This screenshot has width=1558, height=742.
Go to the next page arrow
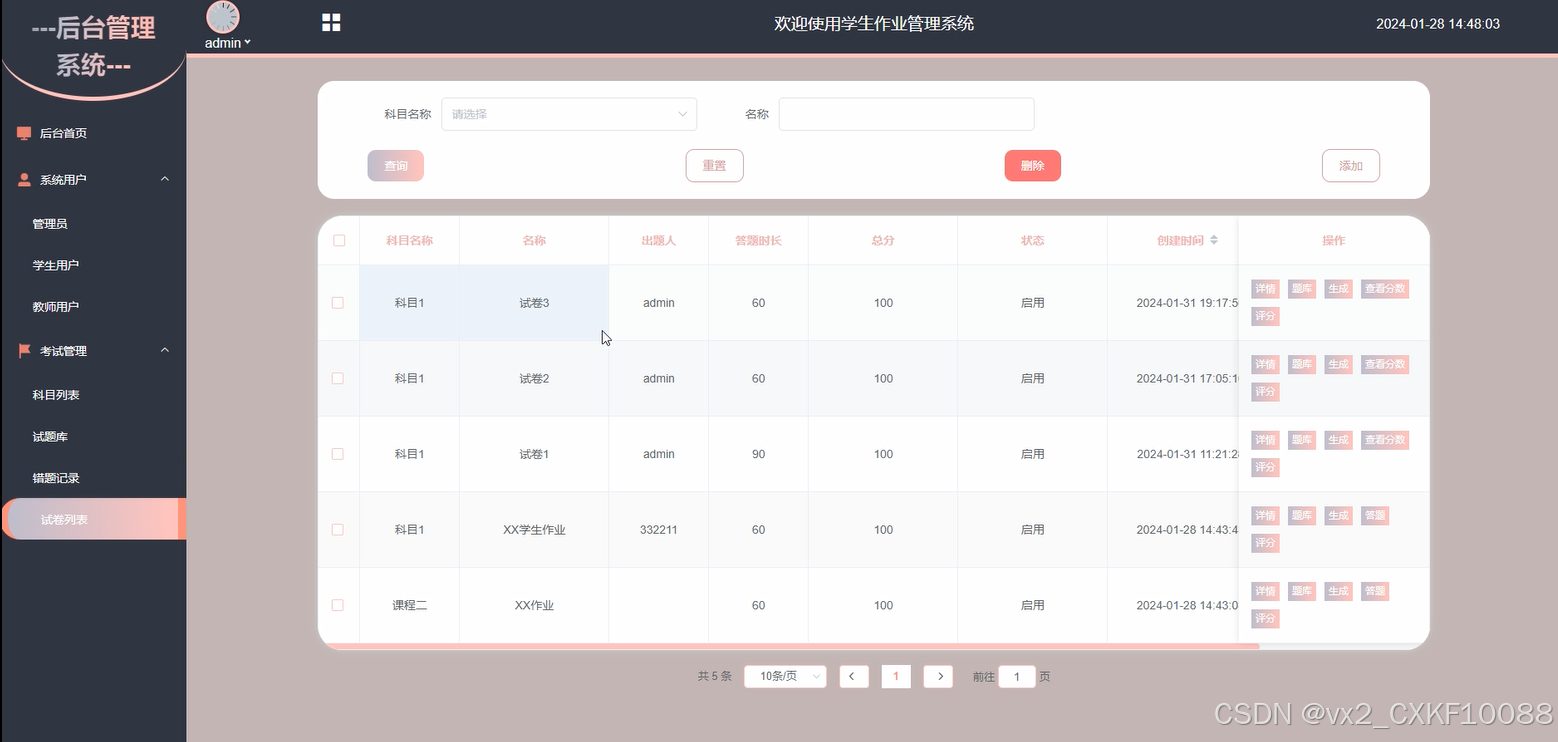pos(938,677)
